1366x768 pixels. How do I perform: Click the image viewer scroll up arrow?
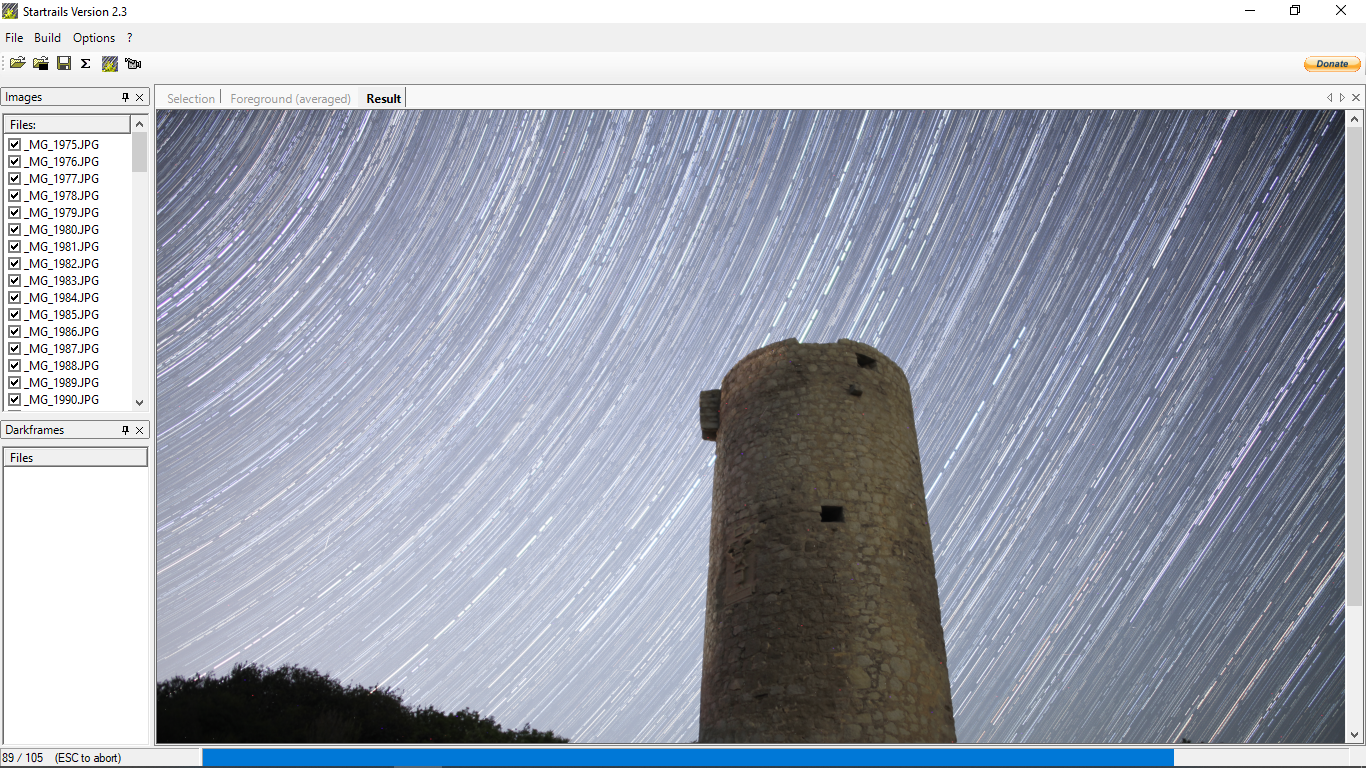(x=1355, y=118)
